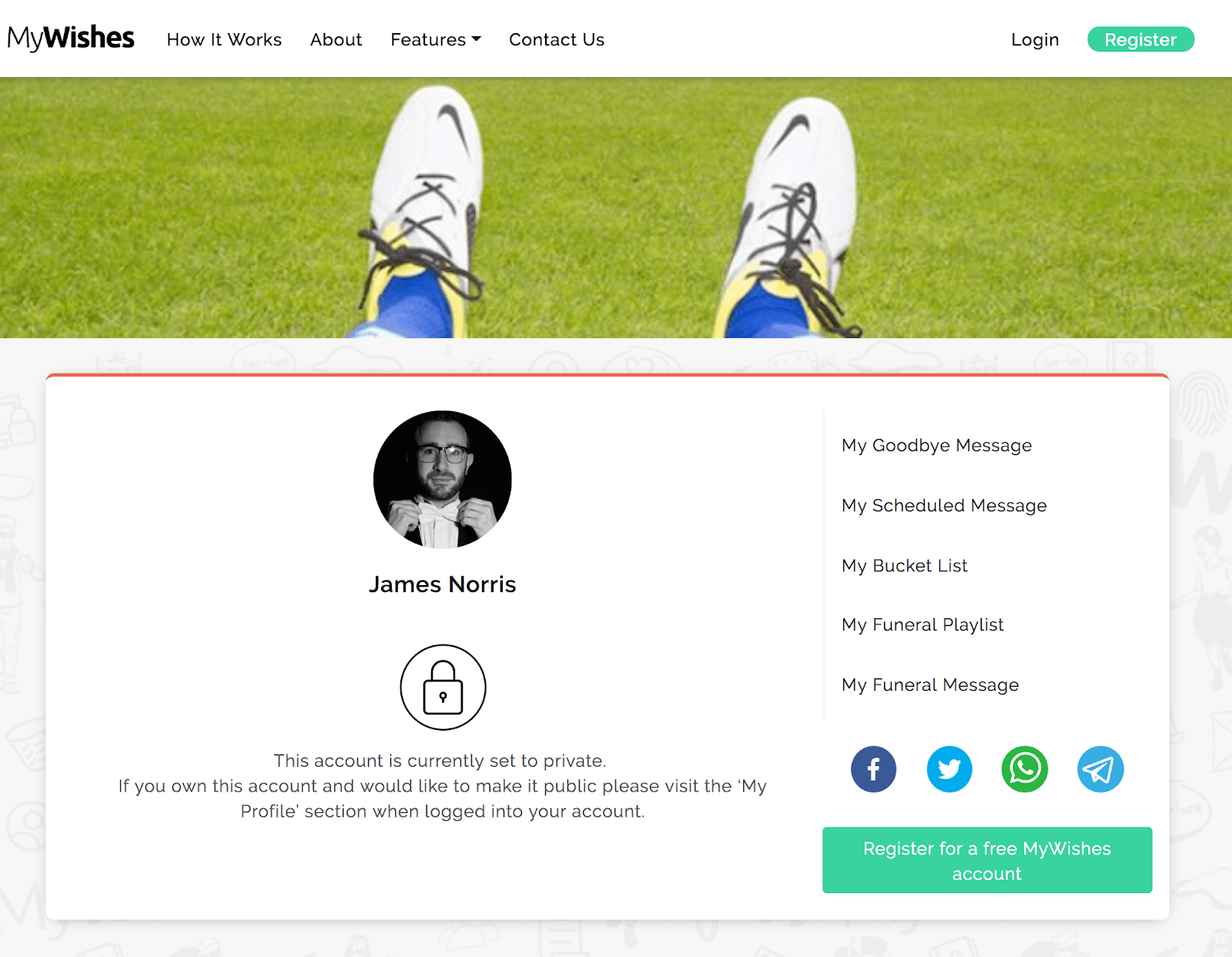Screen dimensions: 1232x957
Task: View My Goodbye Message
Action: coord(936,445)
